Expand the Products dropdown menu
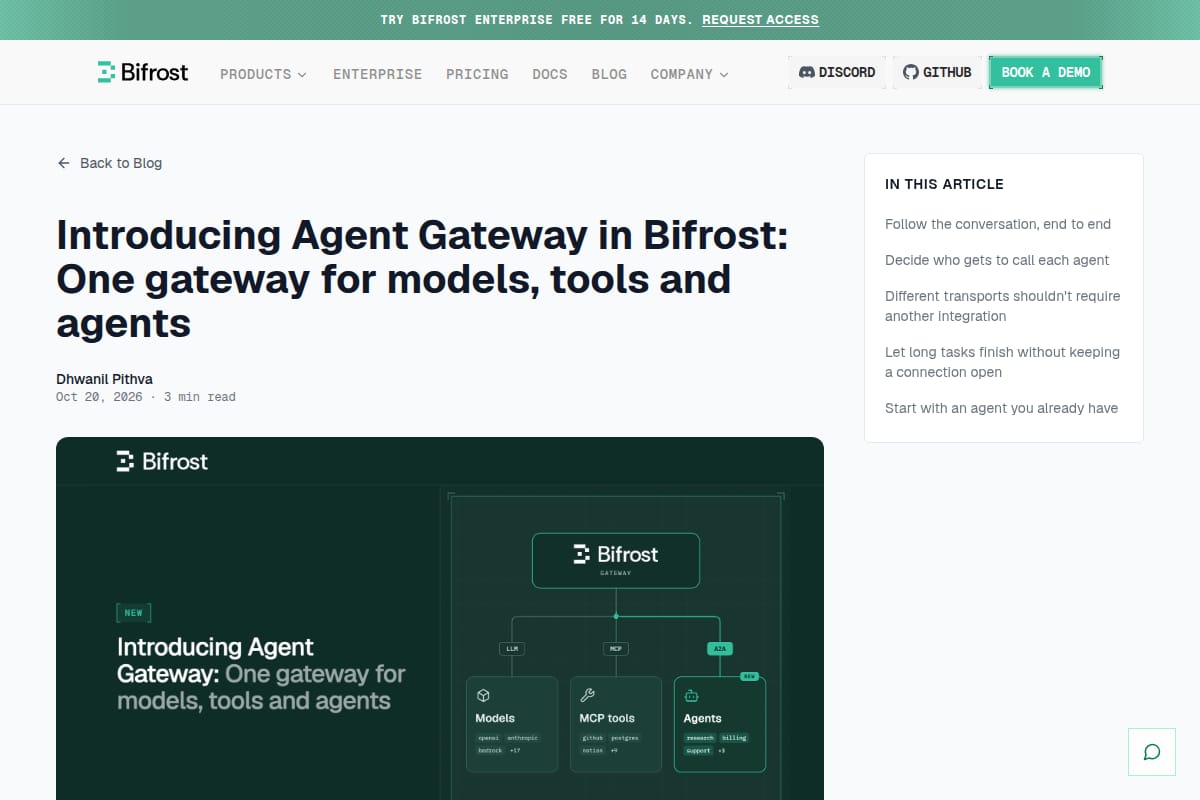1200x800 pixels. (x=263, y=74)
